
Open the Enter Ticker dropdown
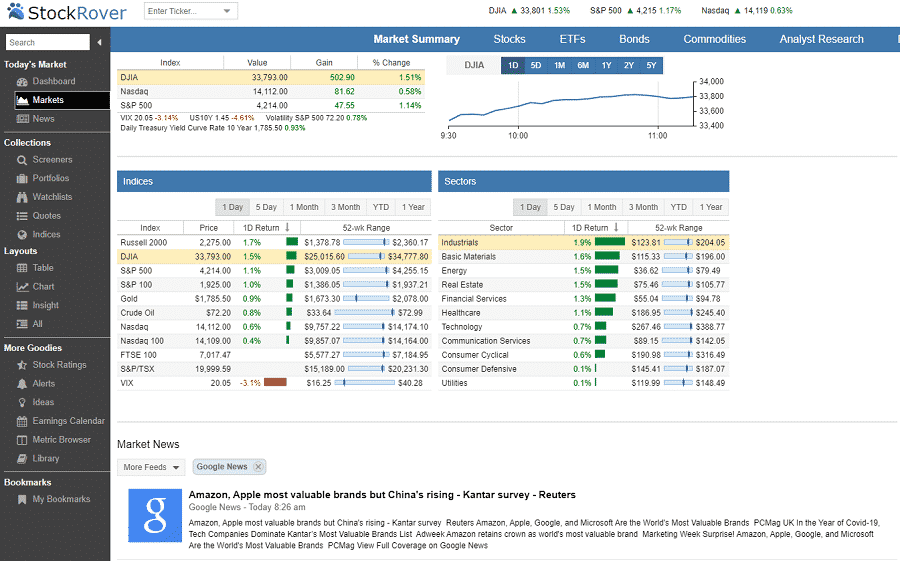[x=228, y=12]
